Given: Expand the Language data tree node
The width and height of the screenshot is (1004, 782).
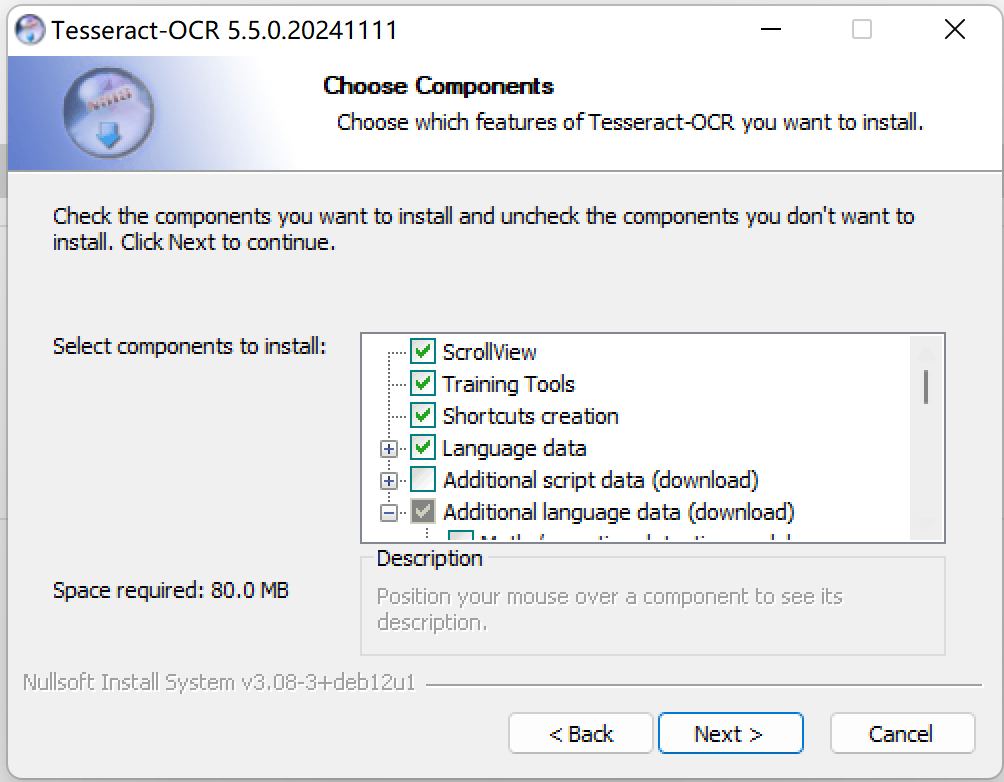Looking at the screenshot, I should 389,449.
